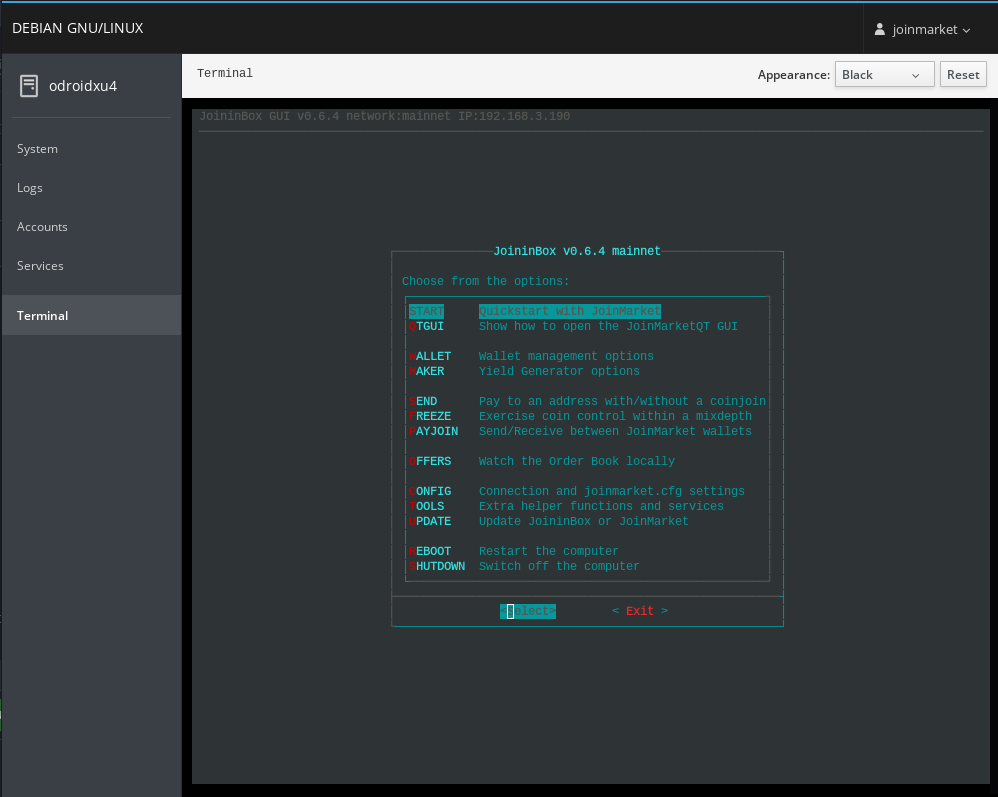Click the <Select> dialog button

pyautogui.click(x=528, y=611)
